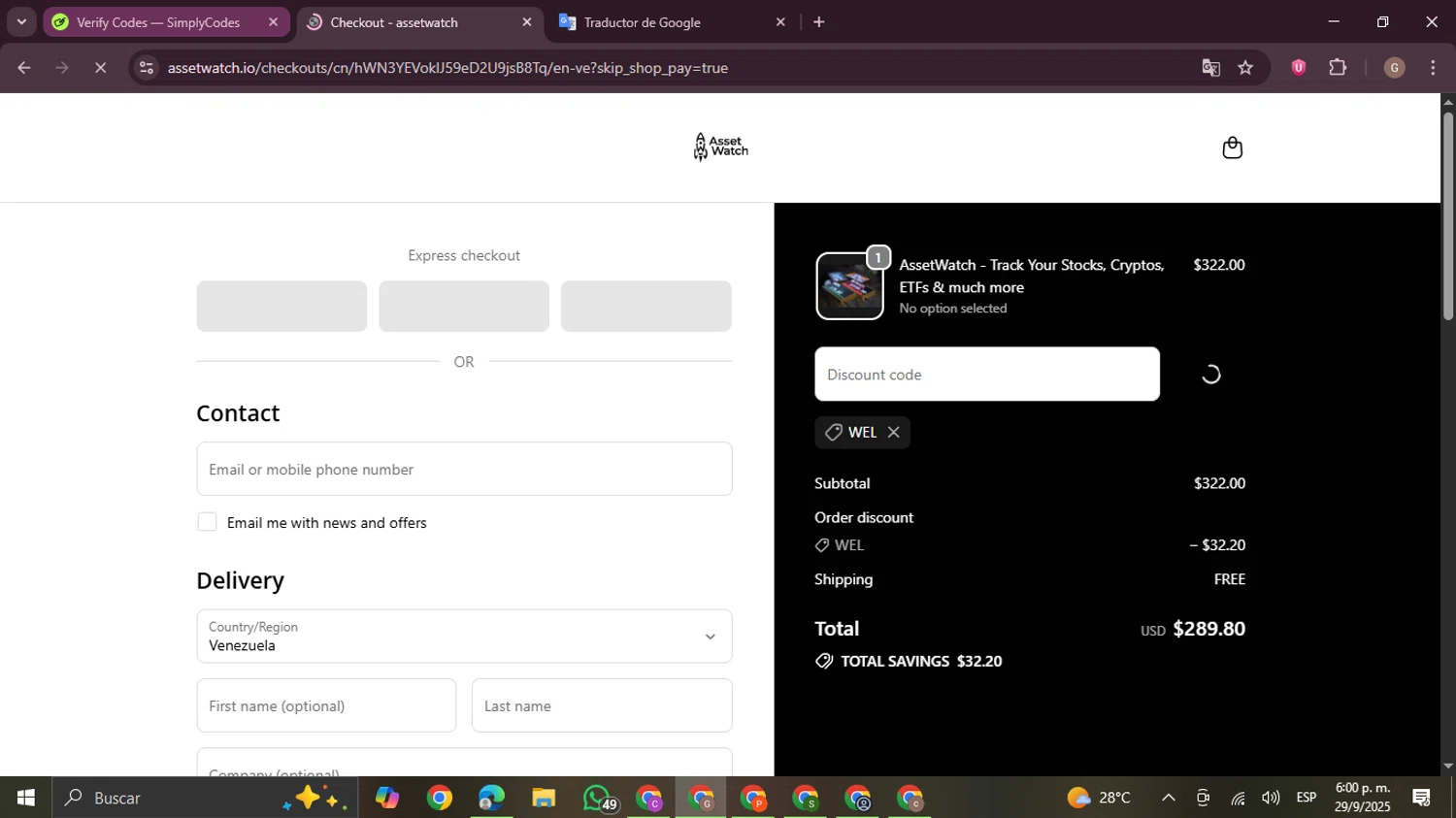Viewport: 1456px width, 818px height.
Task: Close the Verify Codes — SimplyCodes tab
Action: point(273,22)
